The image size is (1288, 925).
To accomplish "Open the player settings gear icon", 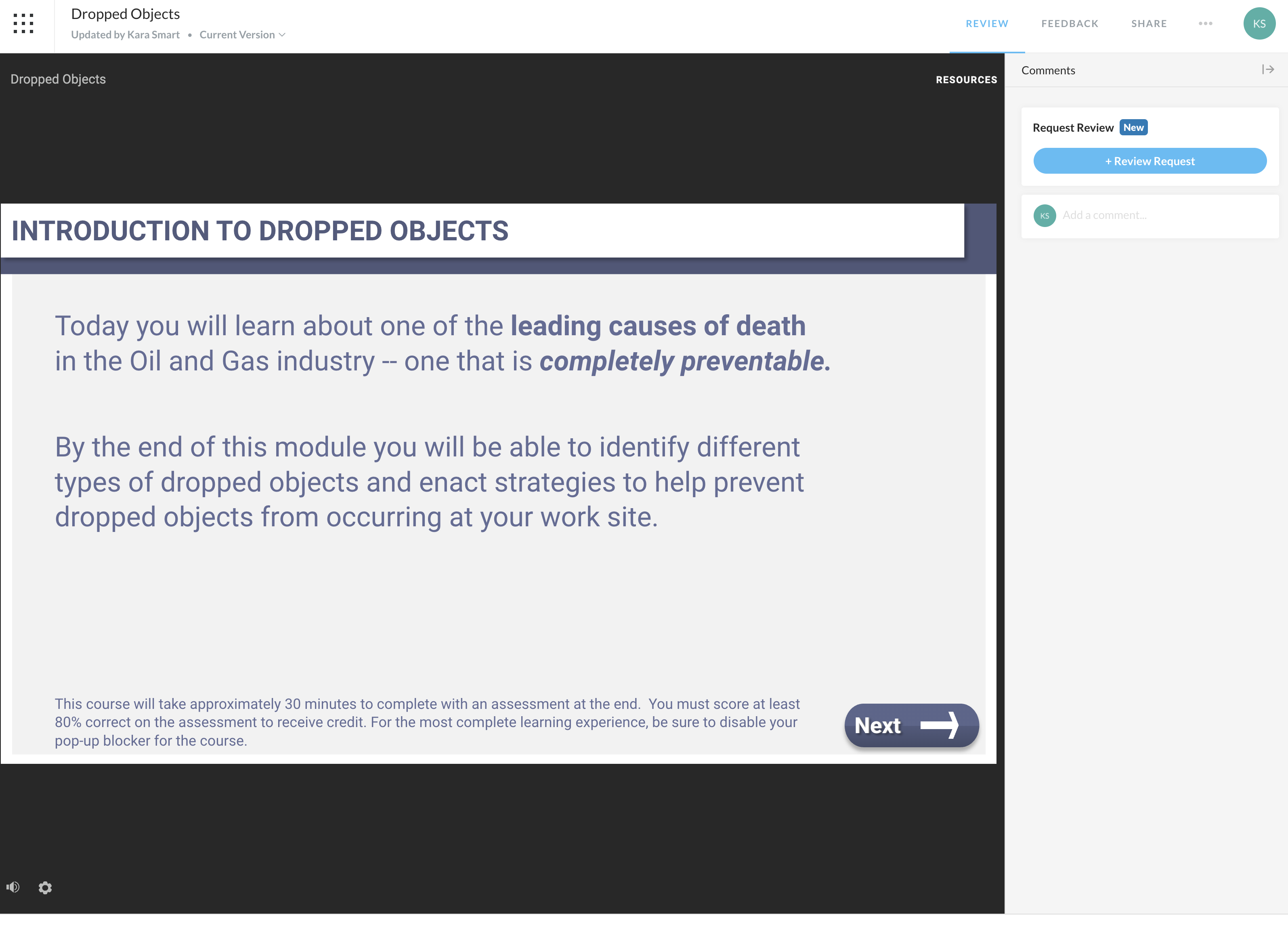I will (x=46, y=887).
